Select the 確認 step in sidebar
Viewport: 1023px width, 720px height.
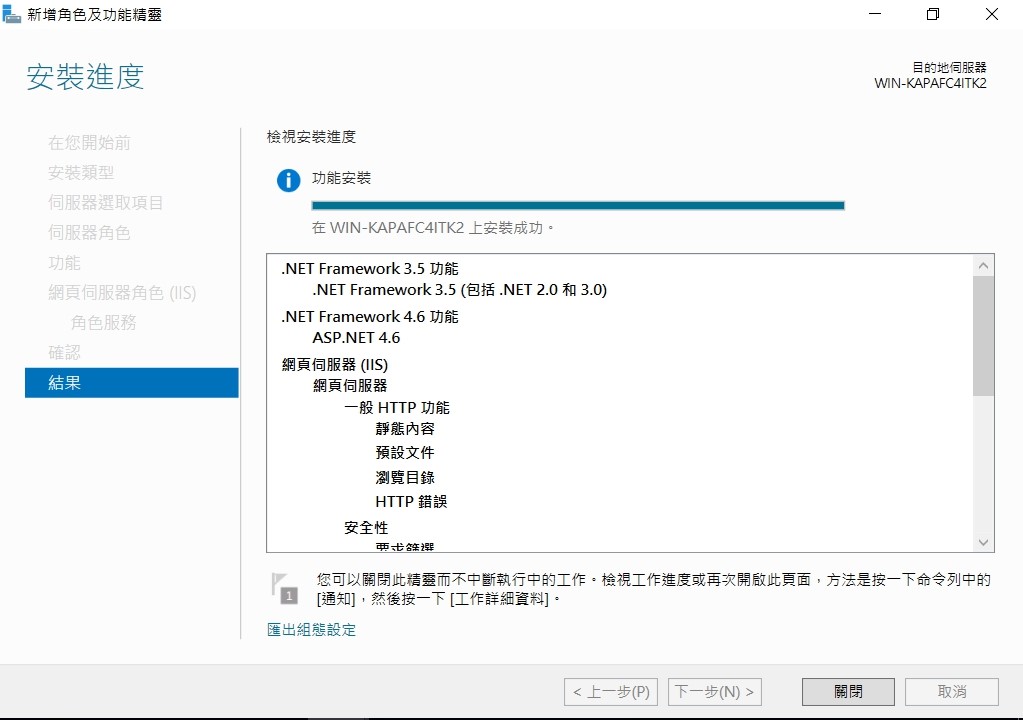click(x=65, y=353)
